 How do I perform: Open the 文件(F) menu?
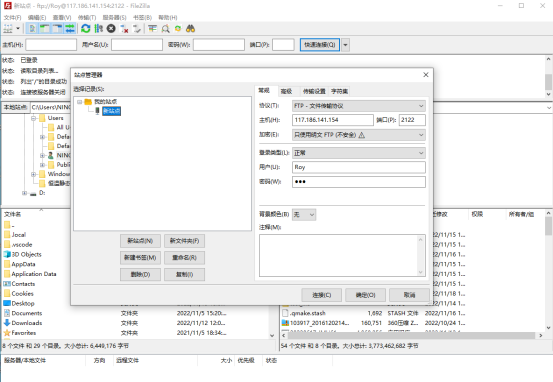tap(12, 17)
